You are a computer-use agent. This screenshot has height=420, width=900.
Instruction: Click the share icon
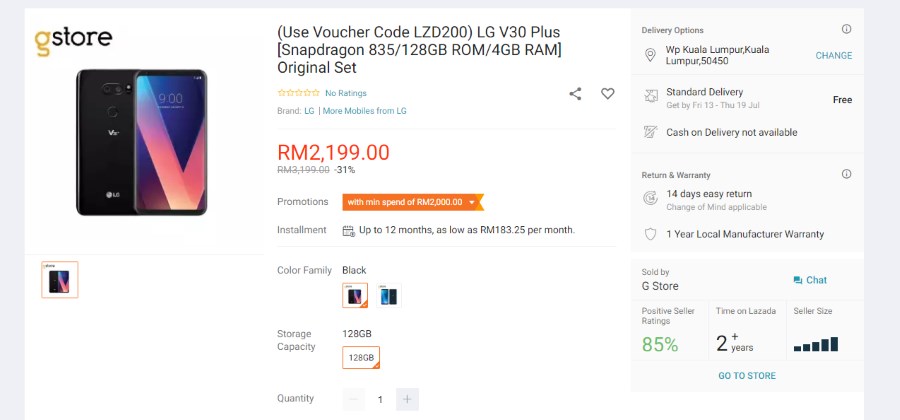click(575, 94)
